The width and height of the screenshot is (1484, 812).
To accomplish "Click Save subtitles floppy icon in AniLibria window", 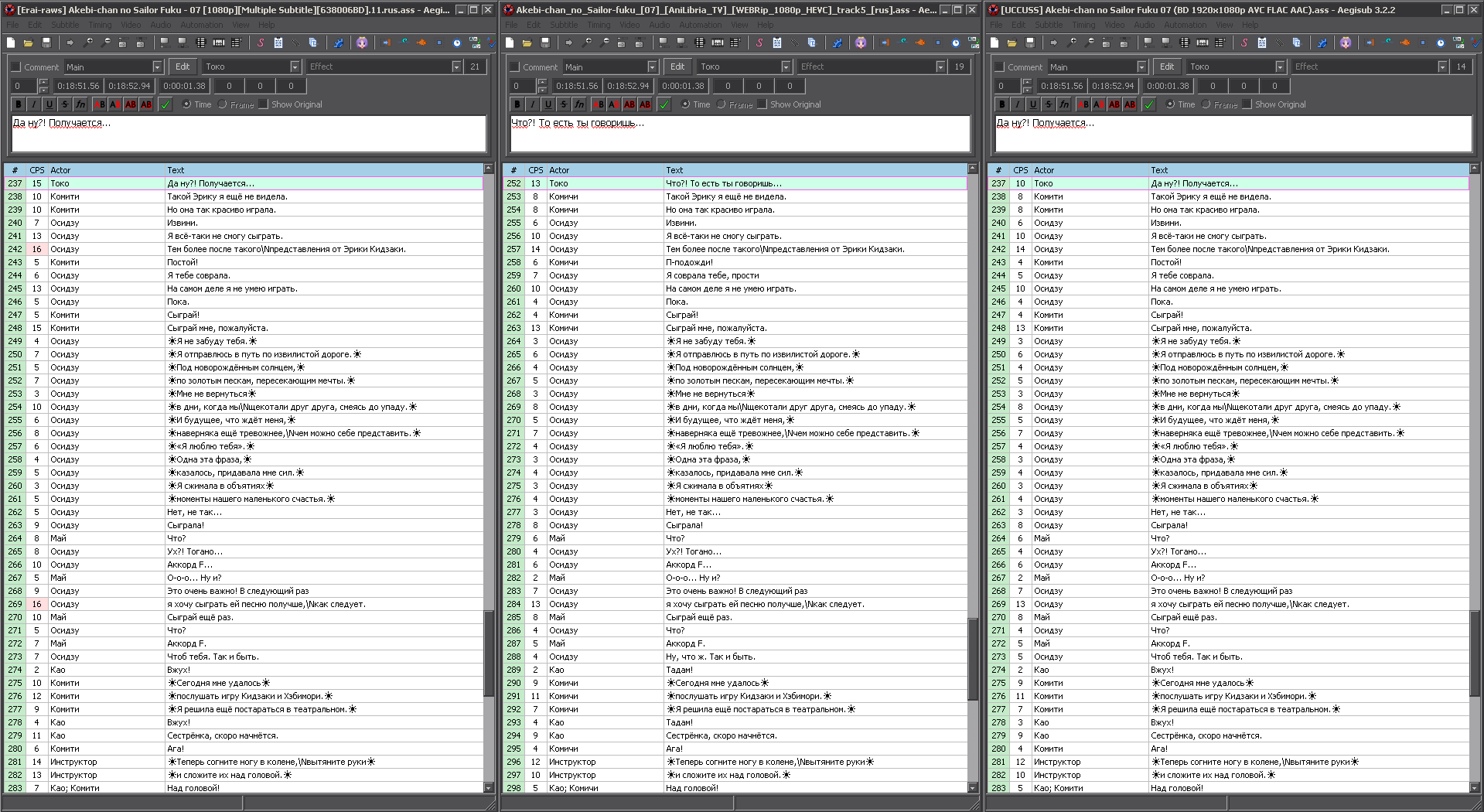I will tap(545, 43).
